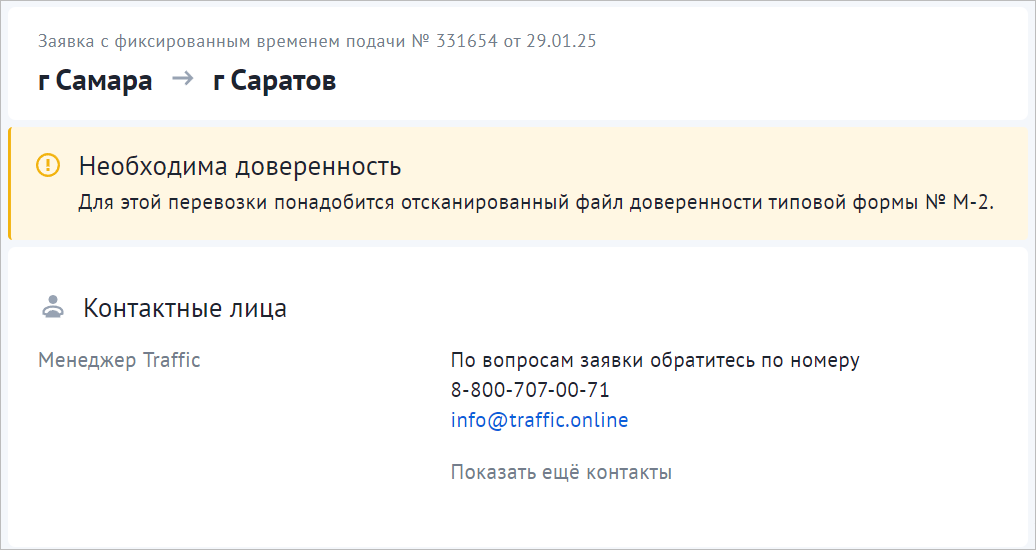This screenshot has width=1036, height=550.
Task: Click the route arrow between the cities
Action: coord(182,79)
